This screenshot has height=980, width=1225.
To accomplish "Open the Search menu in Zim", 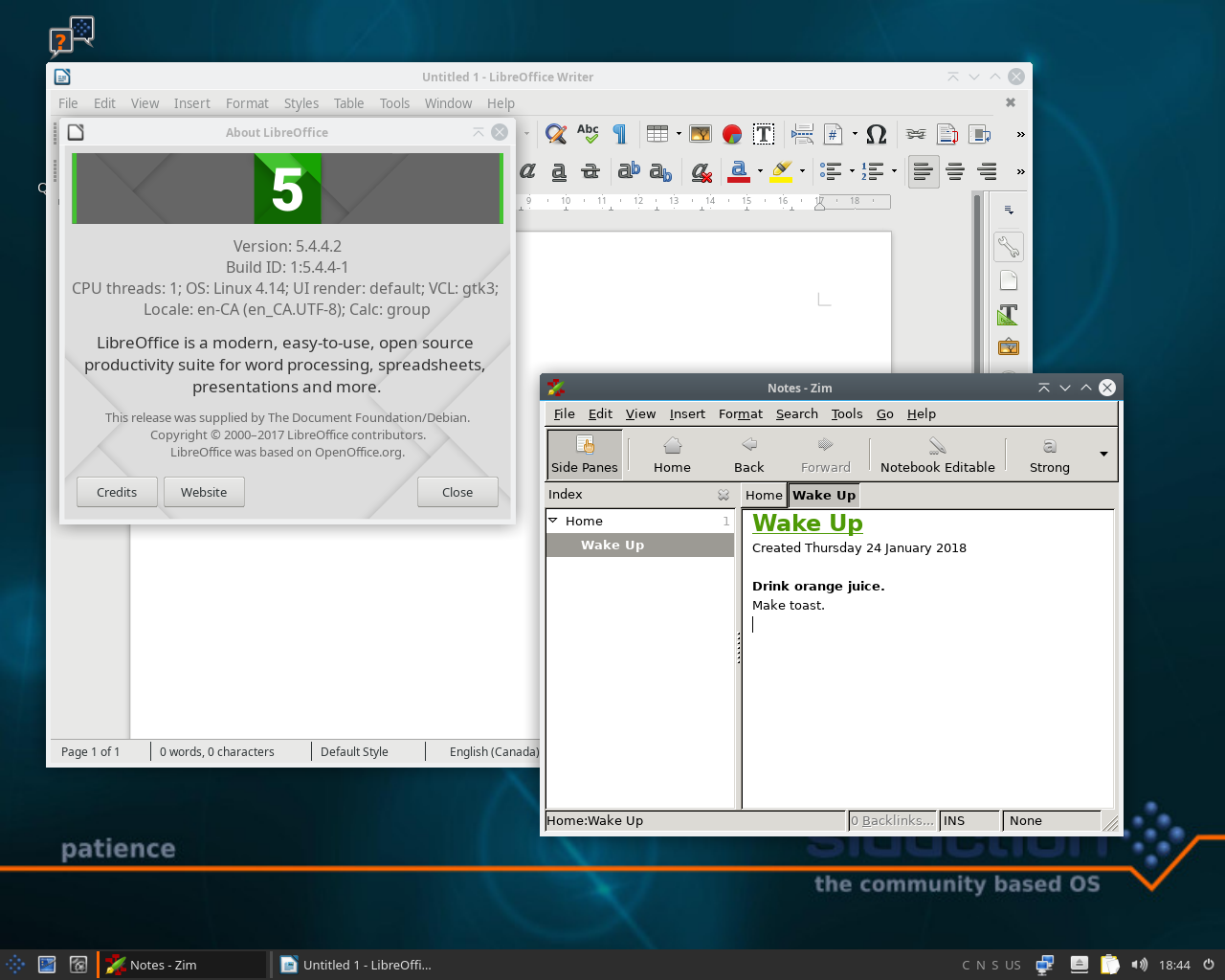I will click(797, 413).
